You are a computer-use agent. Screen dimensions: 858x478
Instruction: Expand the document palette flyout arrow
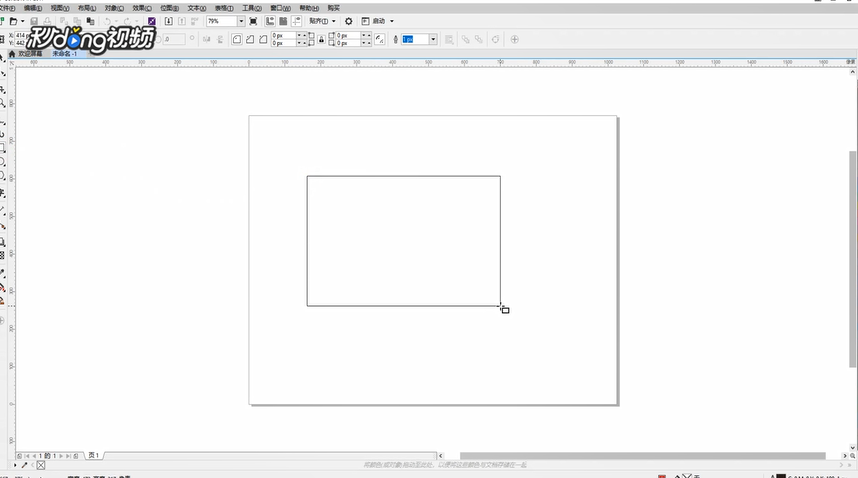(x=15, y=465)
